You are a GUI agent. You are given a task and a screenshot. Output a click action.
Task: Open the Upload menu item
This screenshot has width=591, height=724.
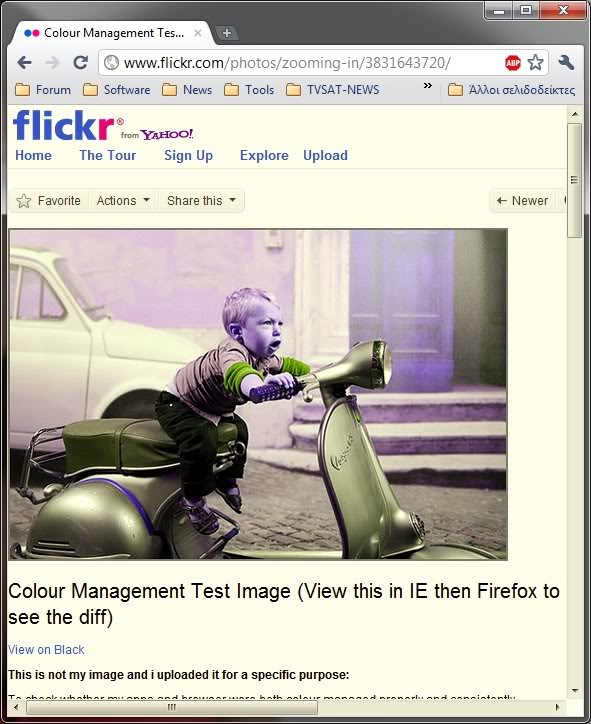click(326, 156)
